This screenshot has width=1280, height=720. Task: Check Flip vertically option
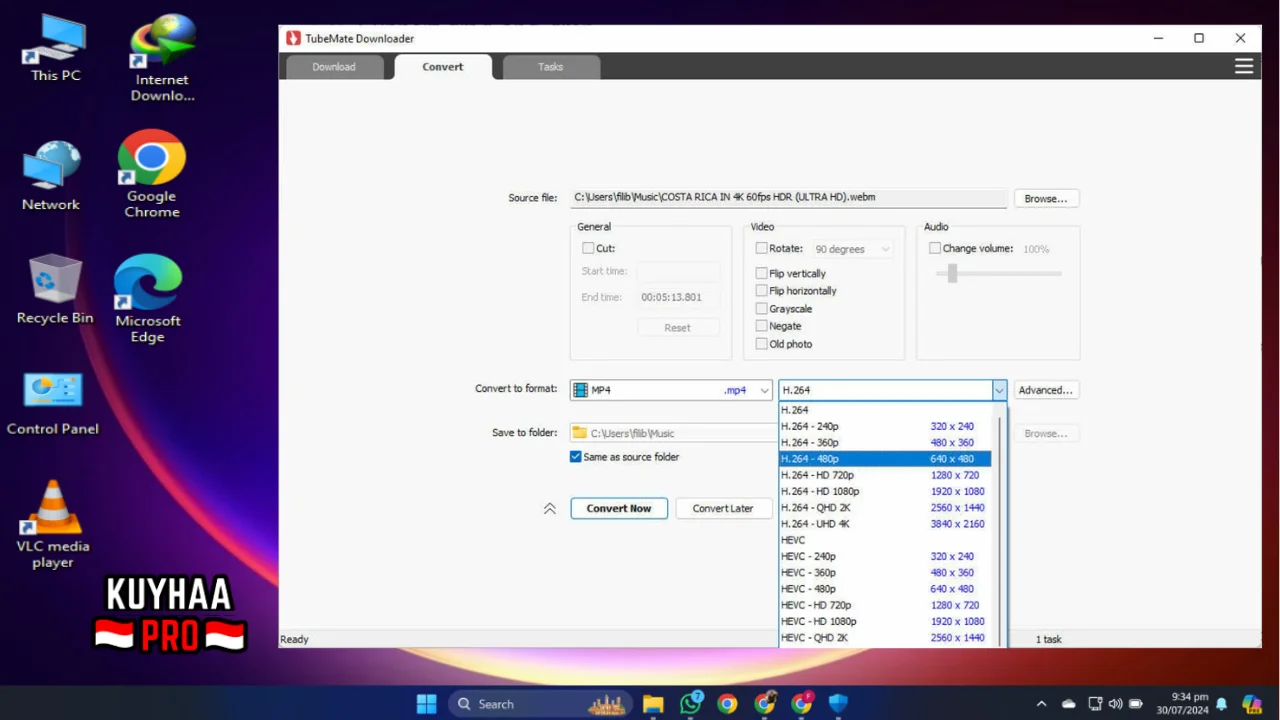(x=762, y=273)
